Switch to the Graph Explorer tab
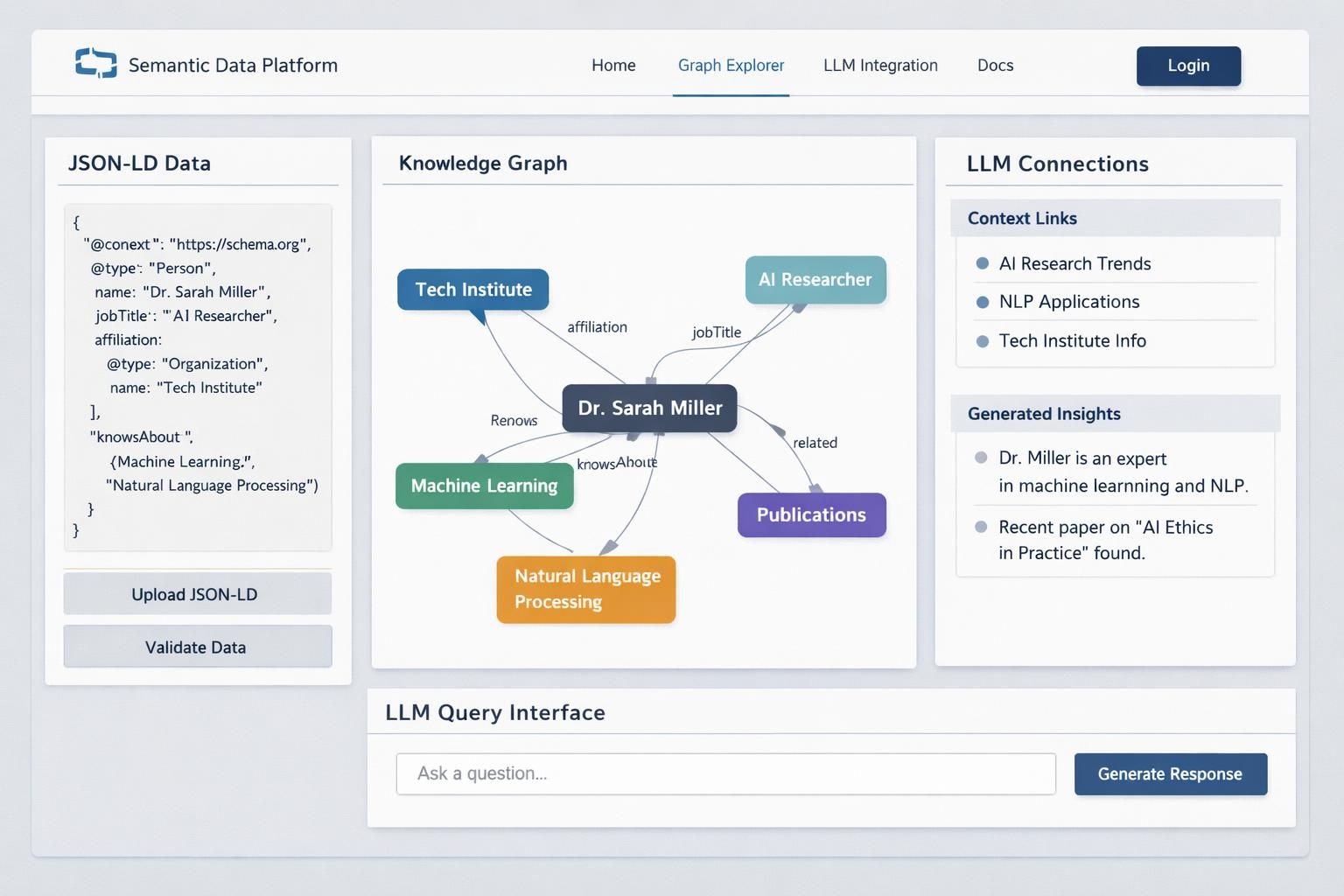Screen dimensions: 1344x896 coord(731,66)
